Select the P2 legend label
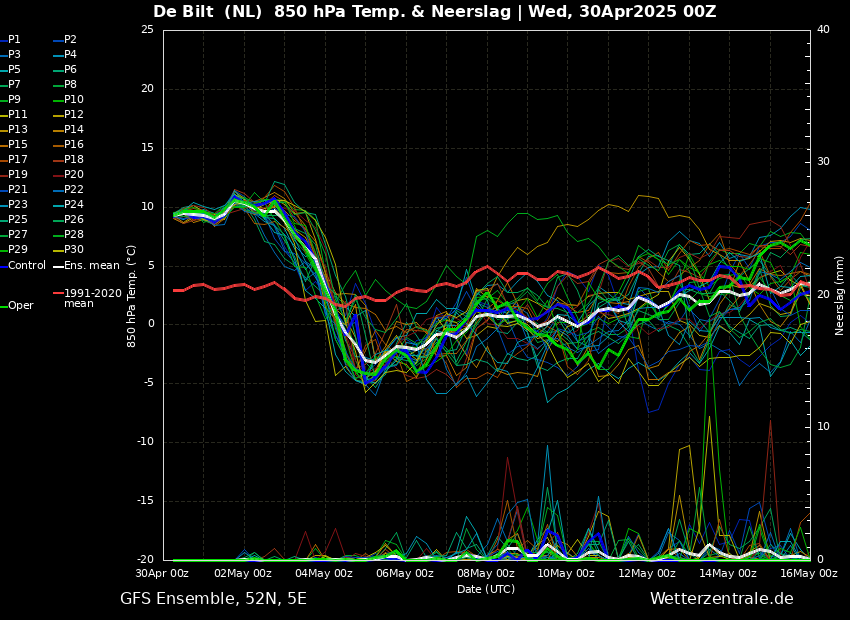850x620 pixels. 70,40
